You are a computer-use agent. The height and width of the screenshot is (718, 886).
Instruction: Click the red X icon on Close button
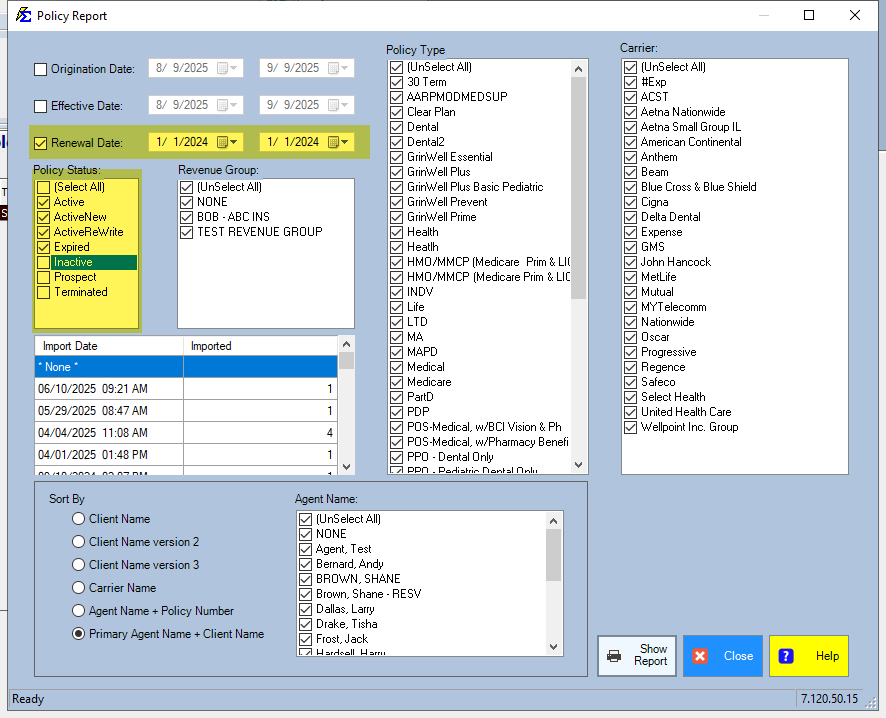pyautogui.click(x=700, y=656)
